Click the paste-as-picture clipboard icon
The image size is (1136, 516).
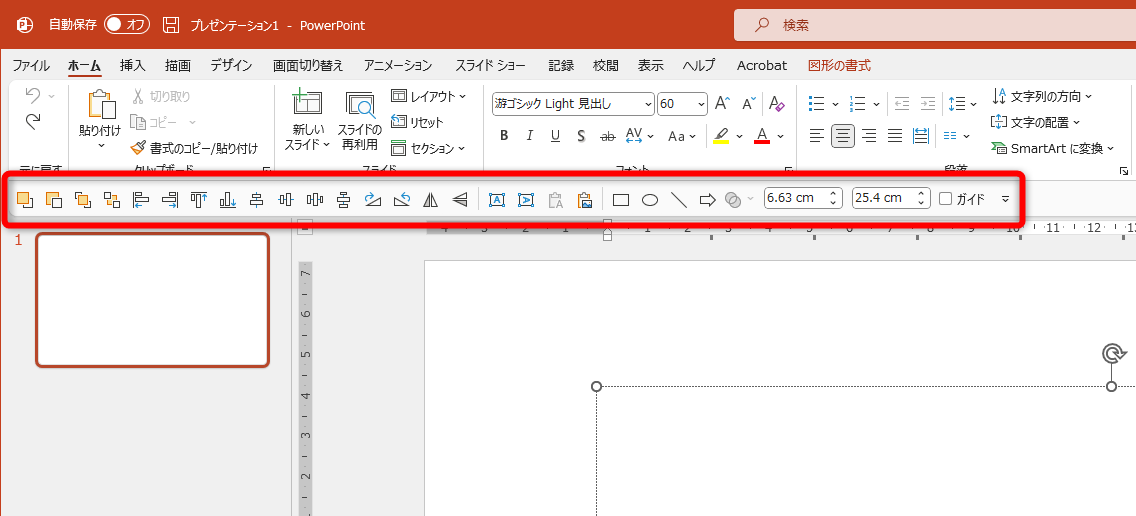coord(585,199)
